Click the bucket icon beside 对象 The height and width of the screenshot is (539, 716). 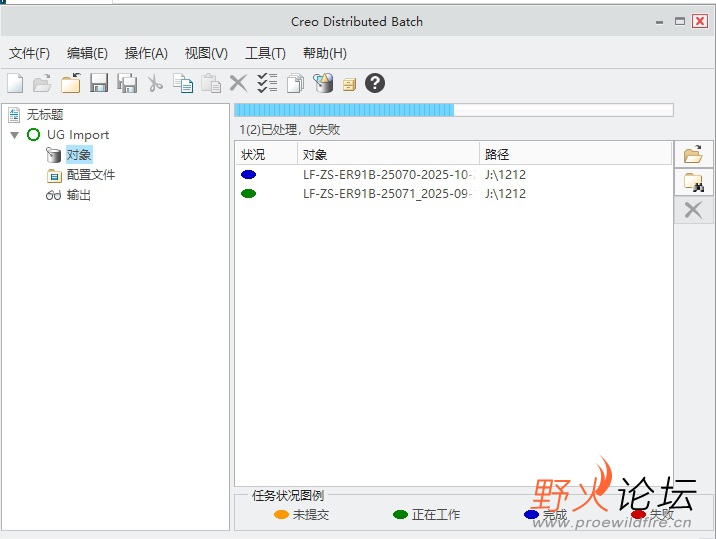tap(53, 155)
